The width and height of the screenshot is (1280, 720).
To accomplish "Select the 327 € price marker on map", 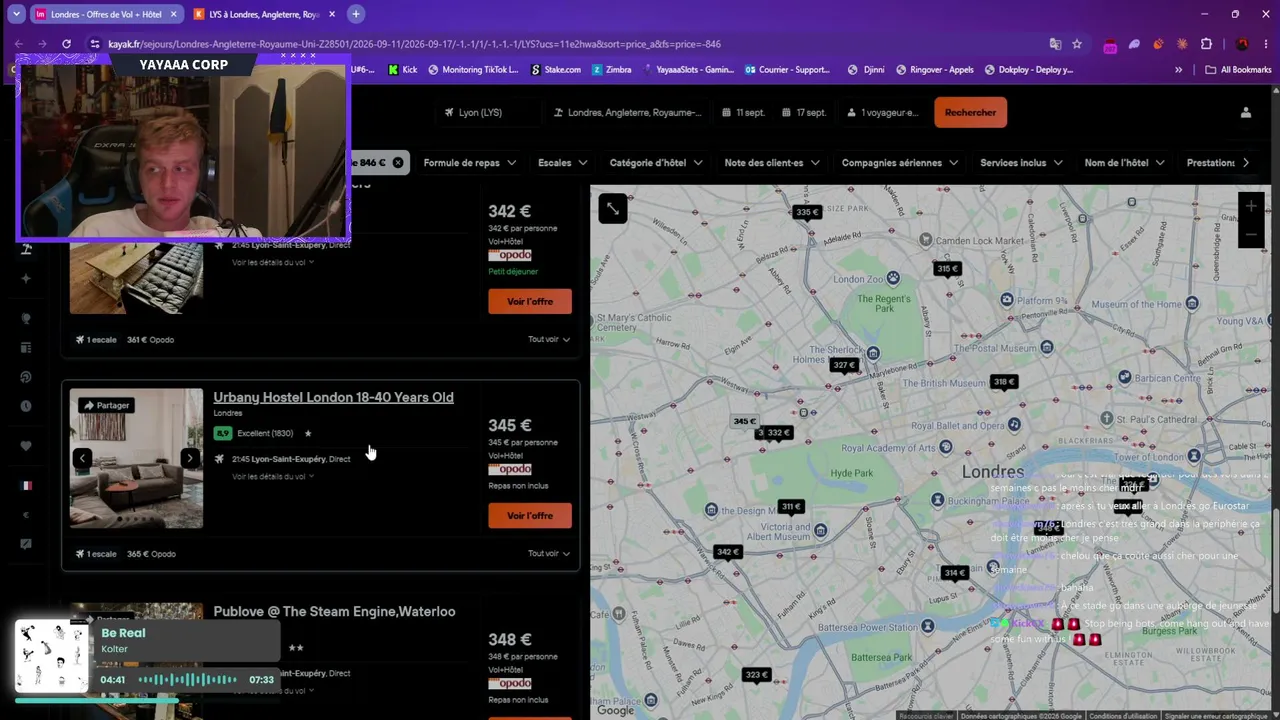I will tap(844, 365).
